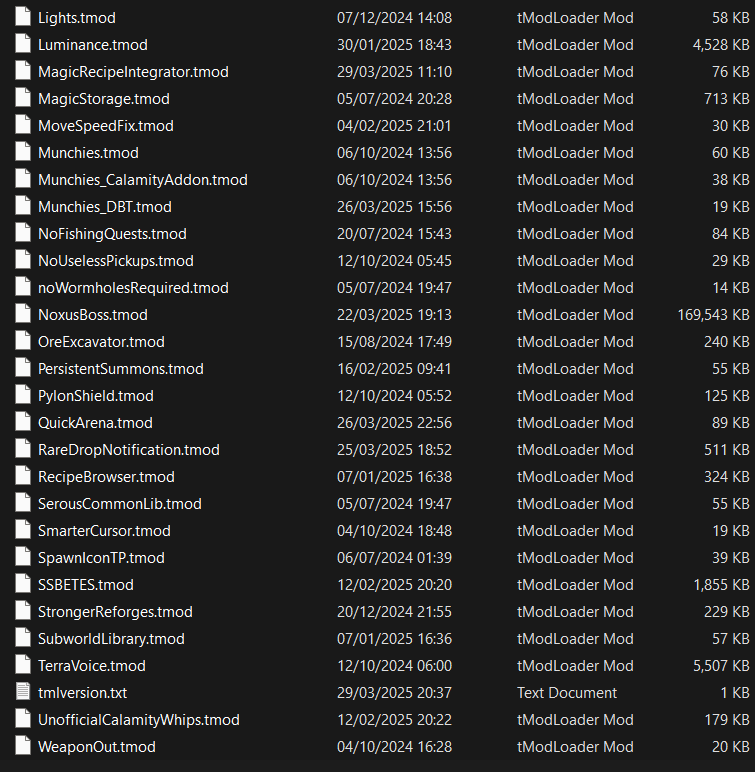The width and height of the screenshot is (755, 772).
Task: Select the PylonShield.tmod file name
Action: pos(96,396)
